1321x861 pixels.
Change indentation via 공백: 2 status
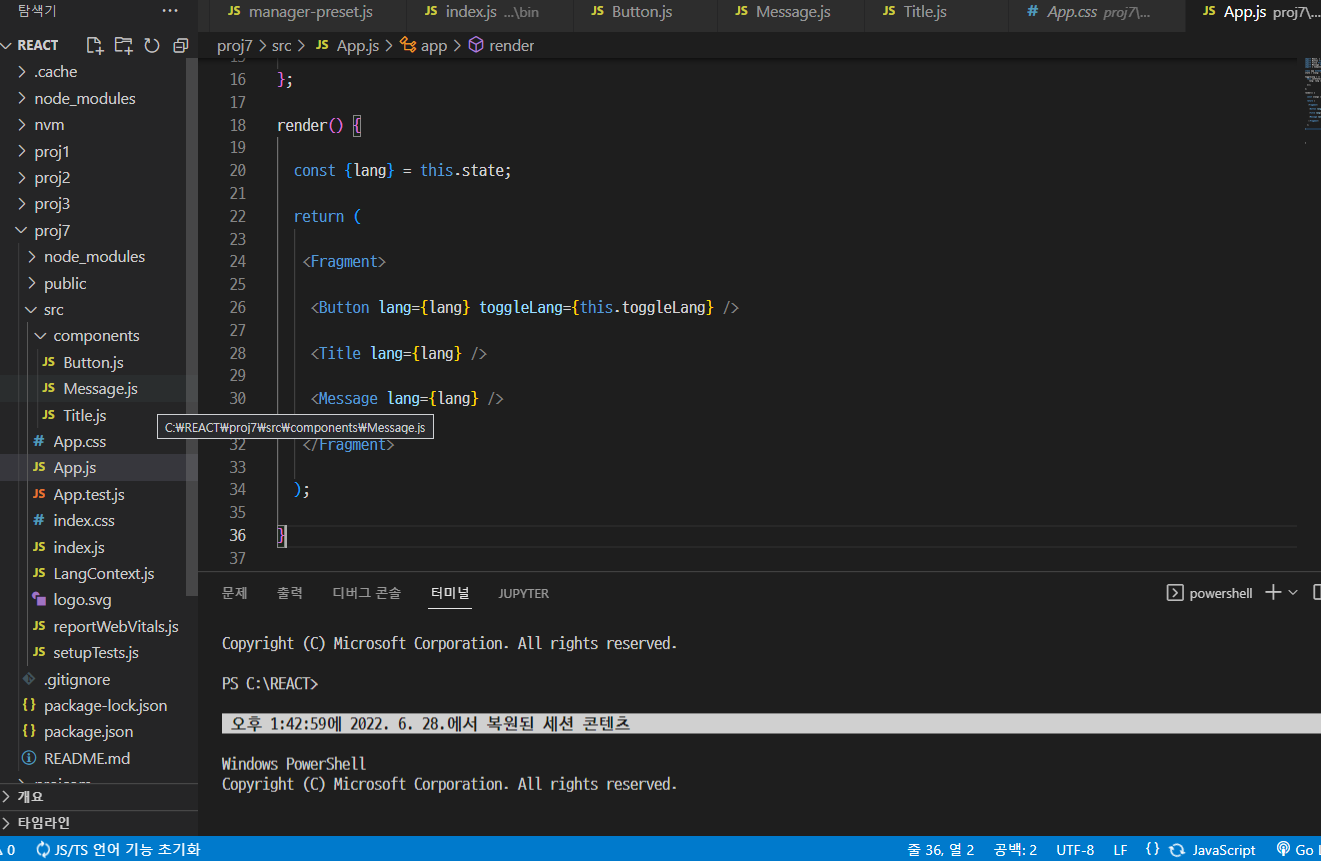coord(1015,850)
